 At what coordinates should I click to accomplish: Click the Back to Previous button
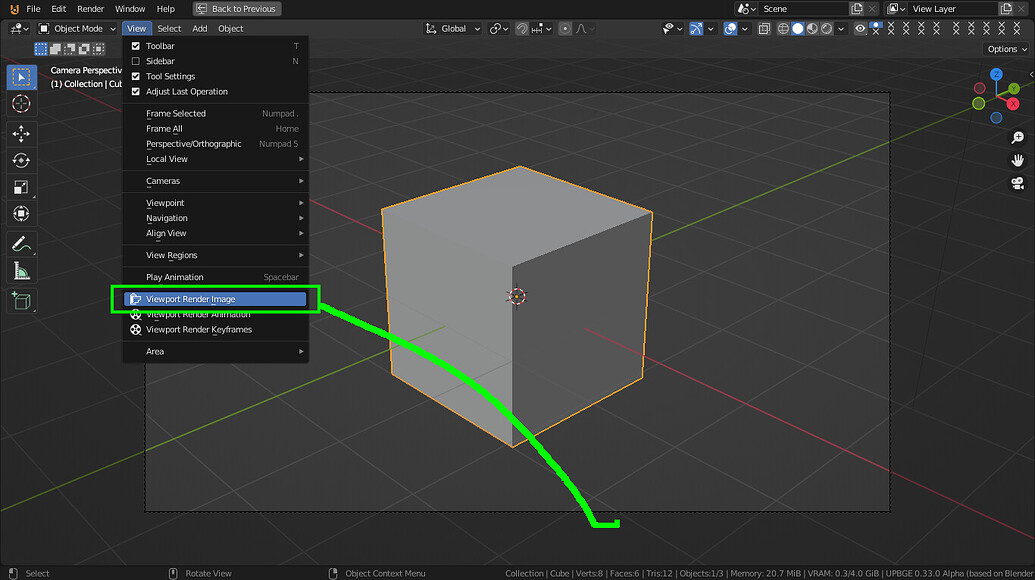[x=237, y=9]
